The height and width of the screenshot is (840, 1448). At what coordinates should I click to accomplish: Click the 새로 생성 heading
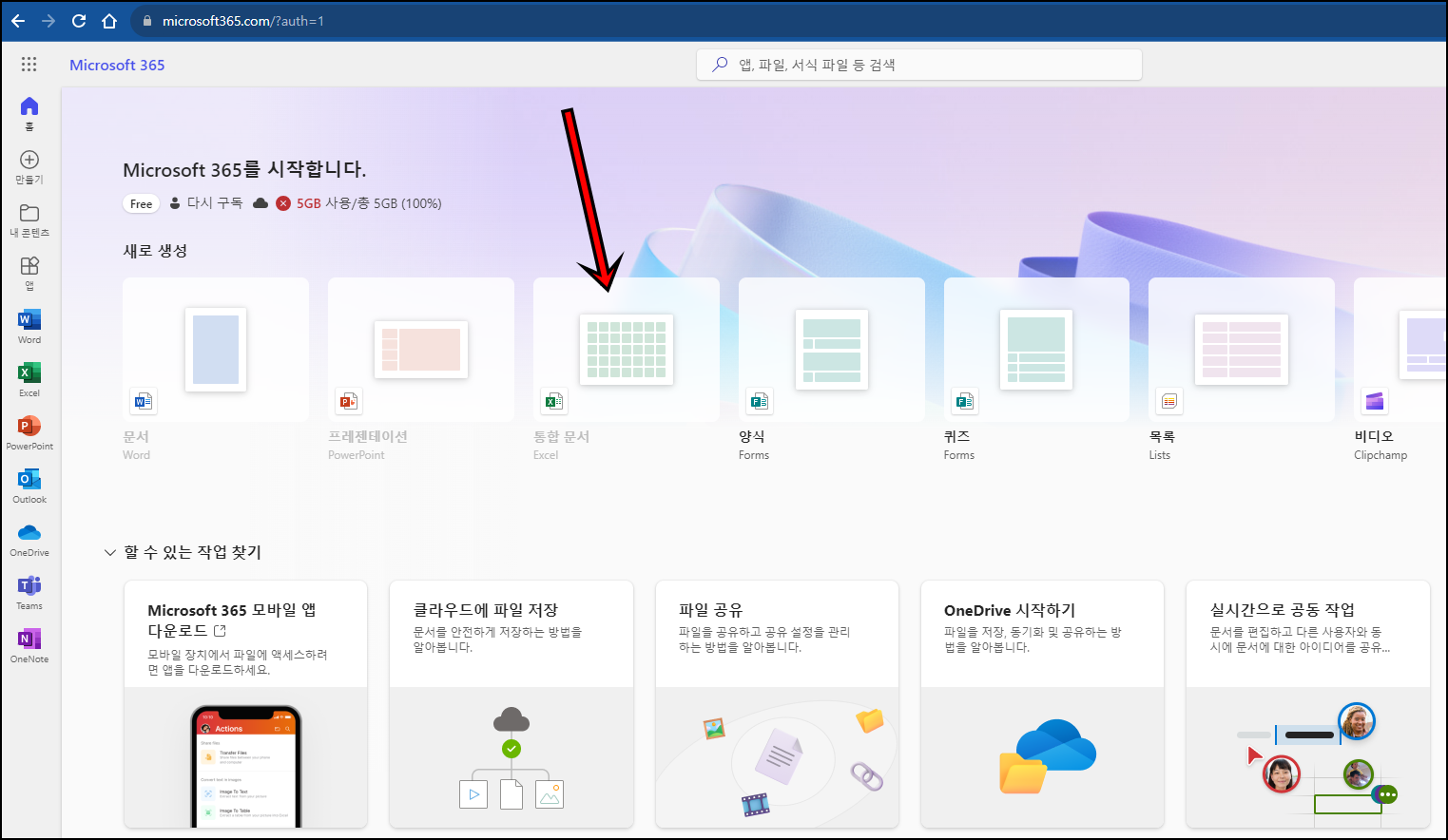coord(155,251)
